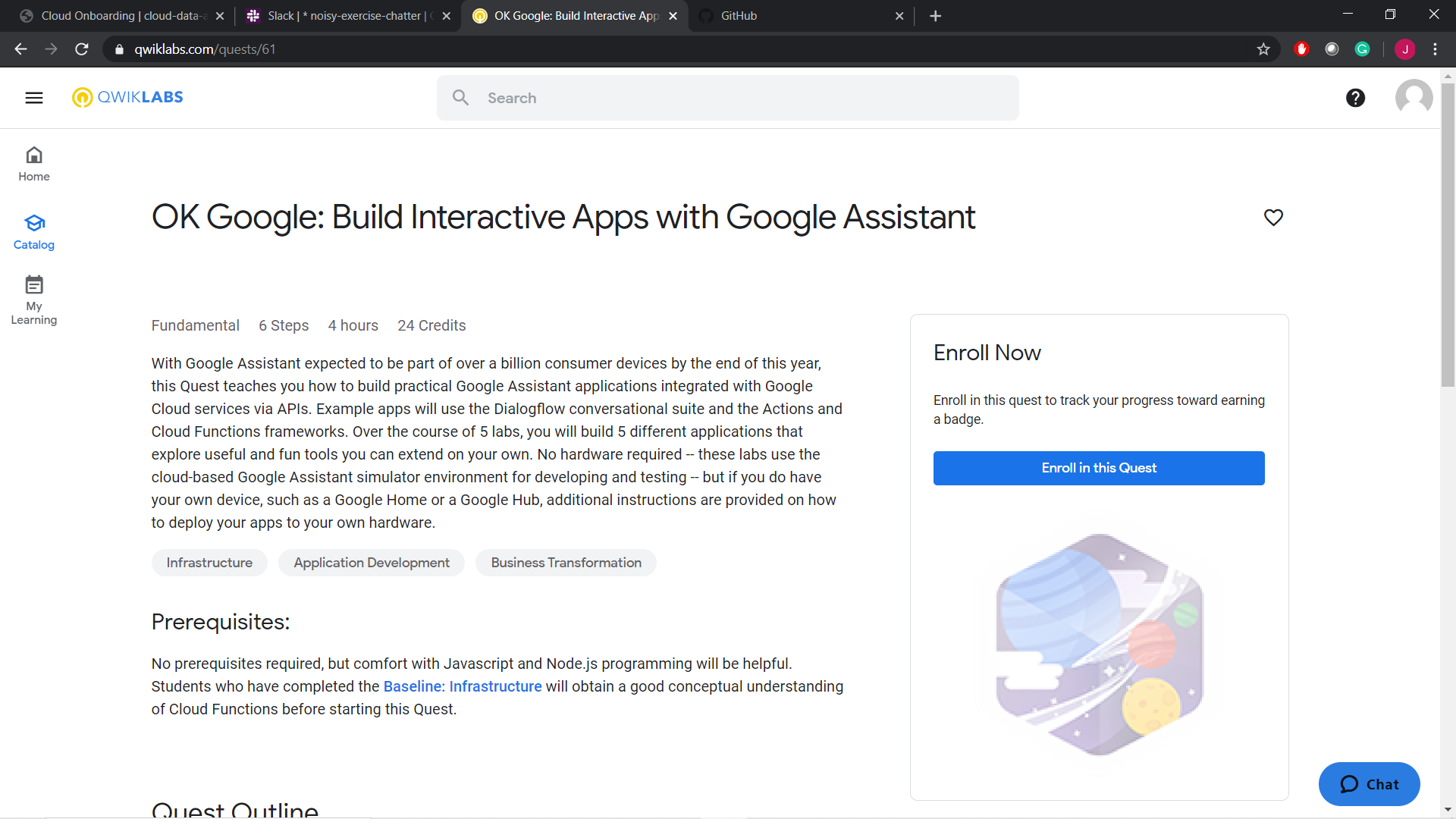Open the user profile avatar
The width and height of the screenshot is (1456, 819).
1414,98
